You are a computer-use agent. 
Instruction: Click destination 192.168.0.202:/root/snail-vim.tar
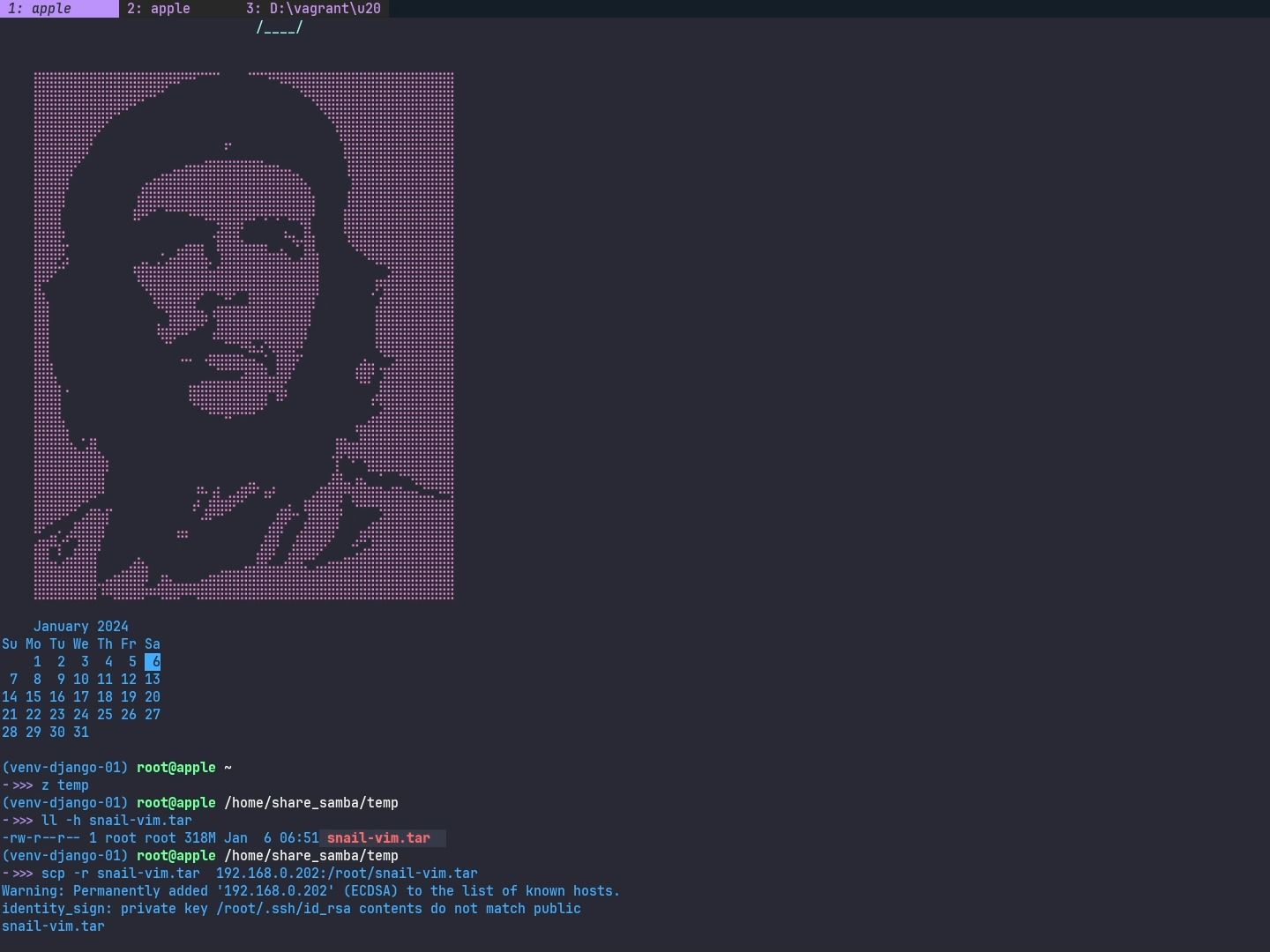point(347,874)
